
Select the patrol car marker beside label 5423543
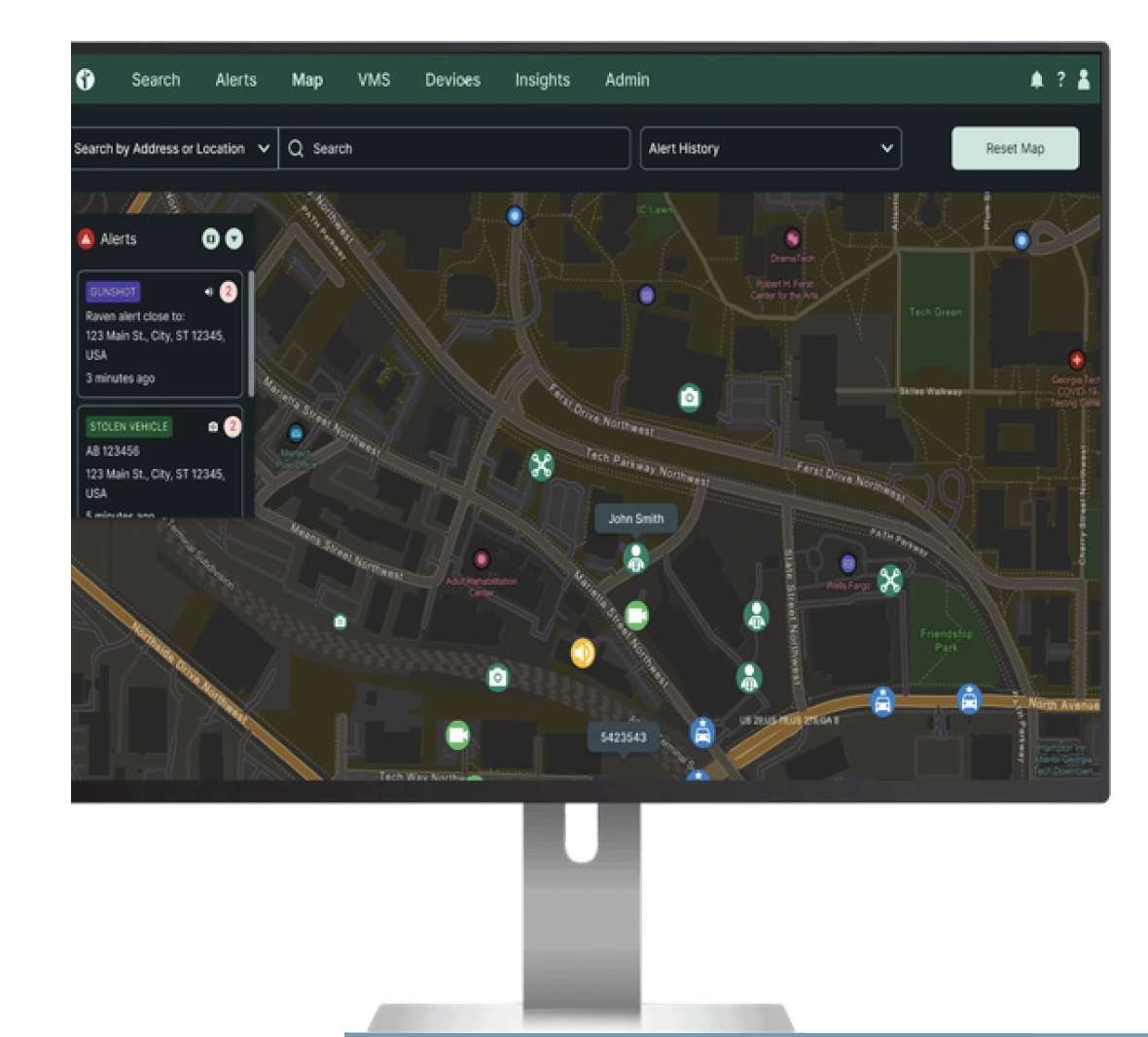pos(702,732)
